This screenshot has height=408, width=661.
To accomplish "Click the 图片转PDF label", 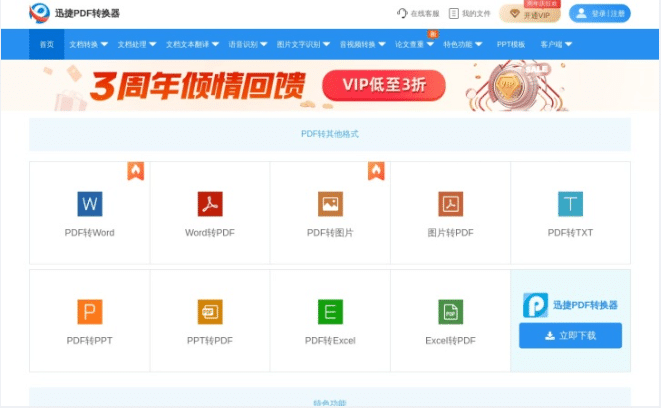I will tap(451, 233).
